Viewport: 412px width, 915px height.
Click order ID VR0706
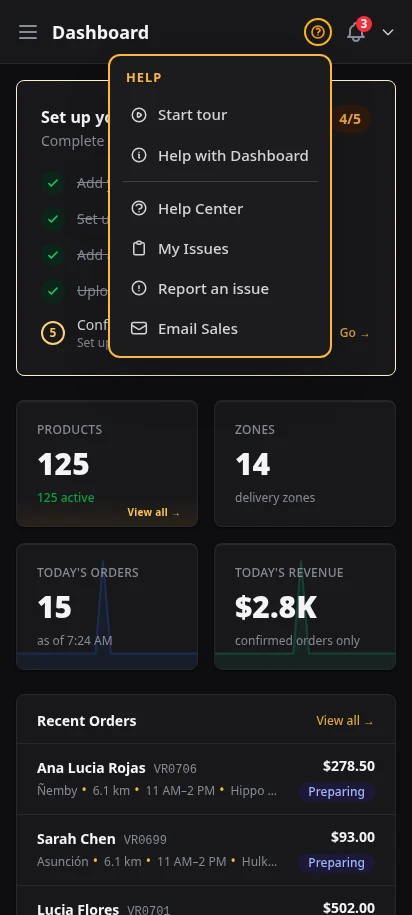click(x=175, y=769)
